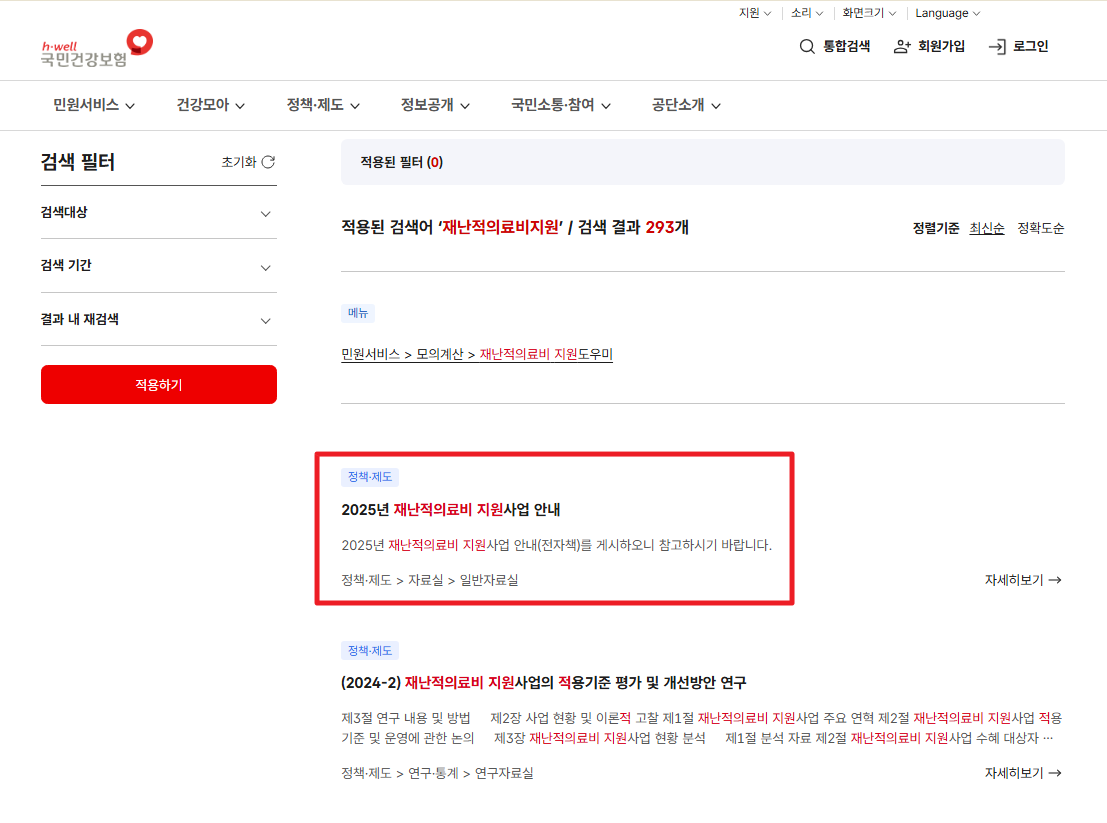The width and height of the screenshot is (1107, 823).
Task: Expand the 검색대상 filter section
Action: pos(158,213)
